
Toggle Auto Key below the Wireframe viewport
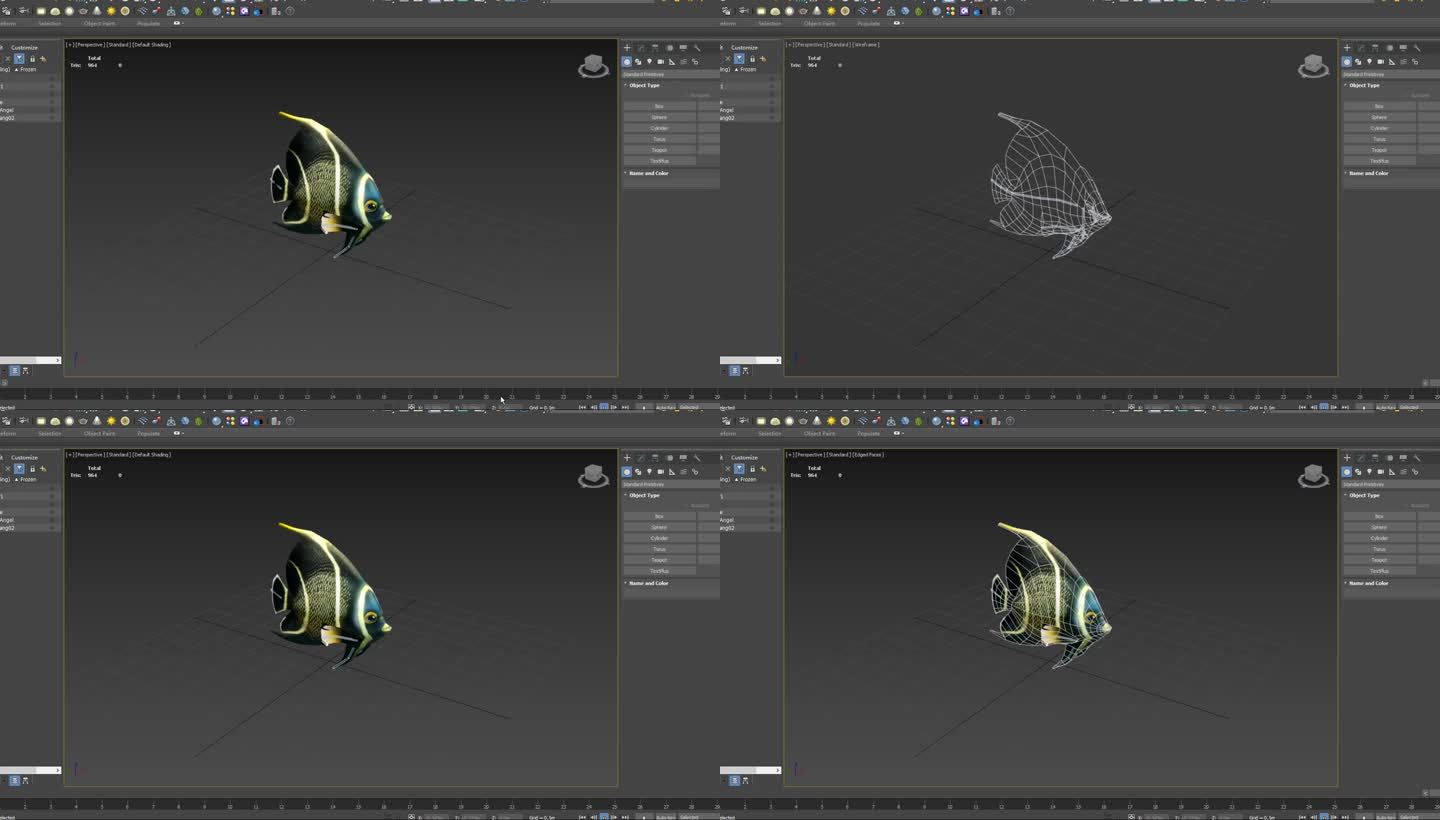[x=1386, y=407]
